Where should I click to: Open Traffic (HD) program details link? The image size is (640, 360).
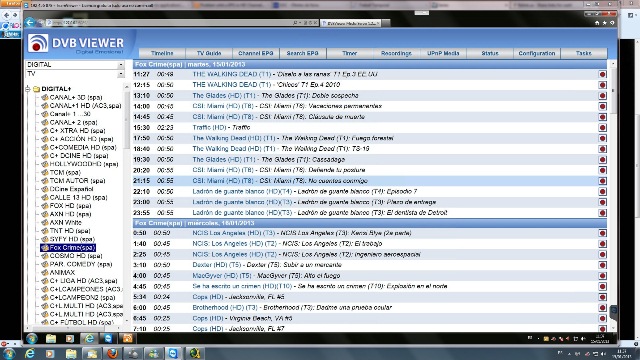[x=209, y=127]
